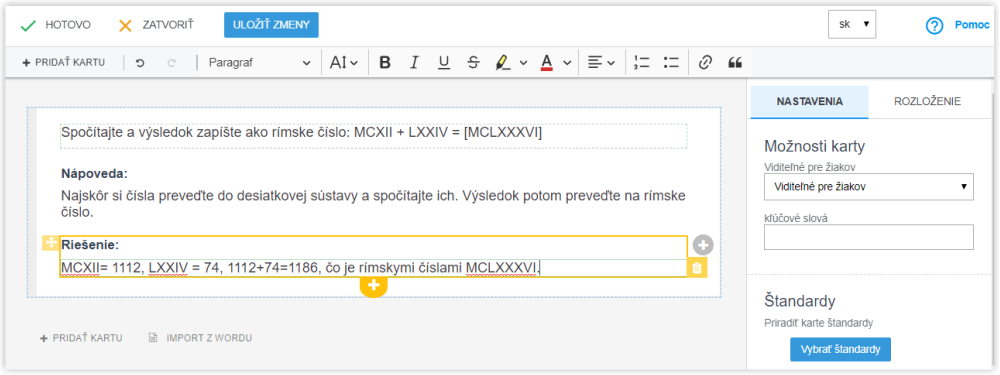Create a bulleted list
This screenshot has width=1000, height=375.
pyautogui.click(x=671, y=62)
